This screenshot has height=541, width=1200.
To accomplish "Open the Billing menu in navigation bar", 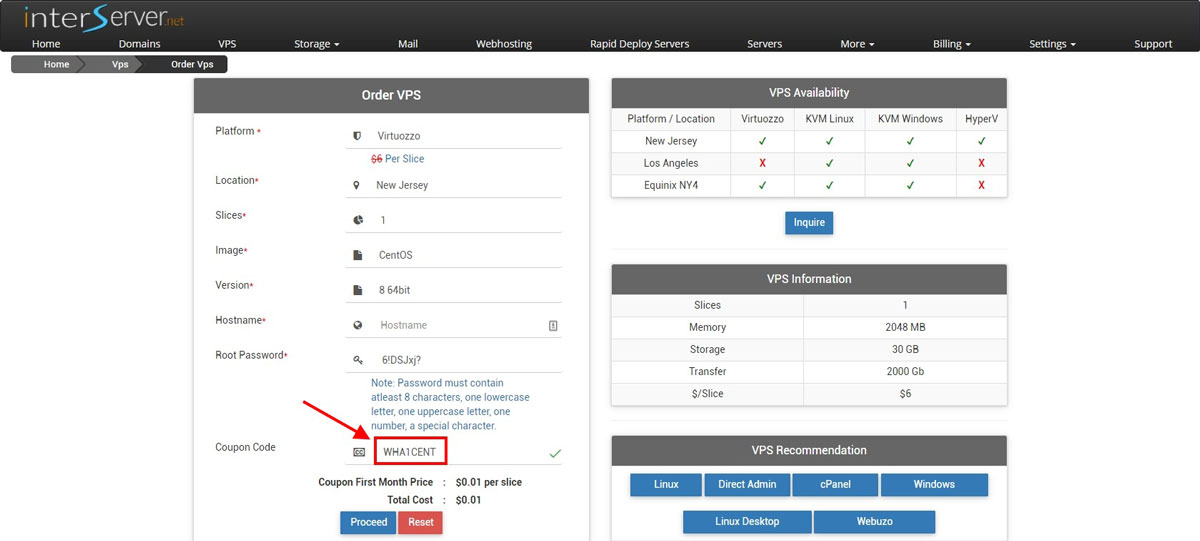I will point(951,44).
